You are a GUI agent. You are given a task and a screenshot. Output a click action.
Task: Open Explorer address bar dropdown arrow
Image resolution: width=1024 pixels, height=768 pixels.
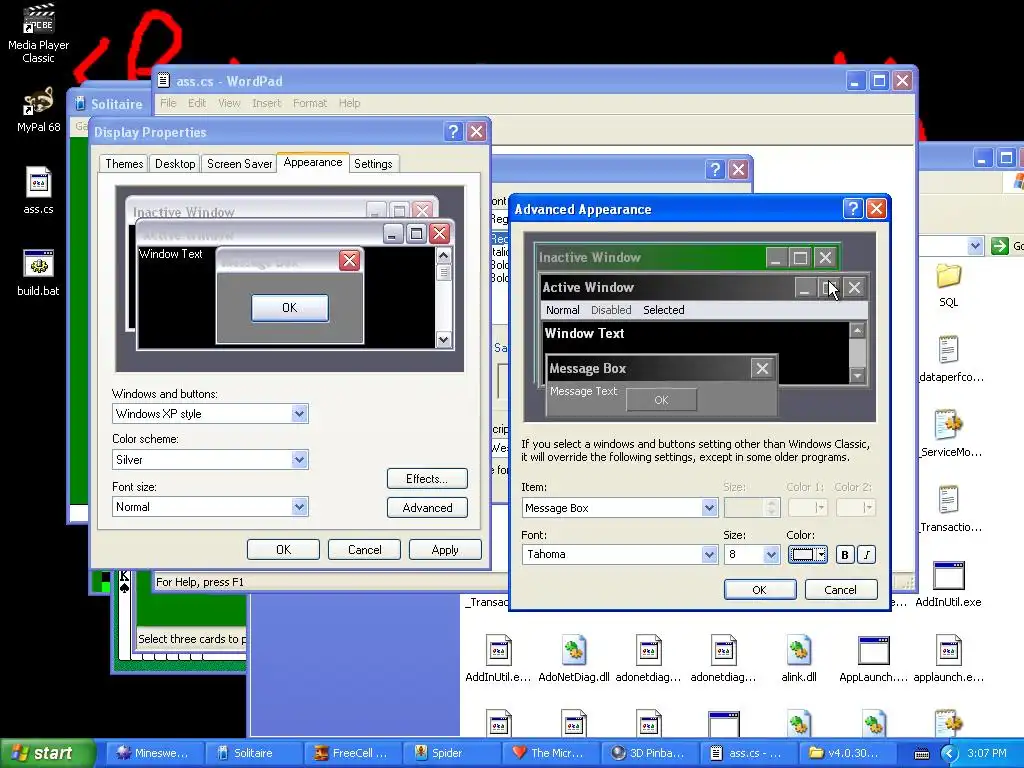coord(975,246)
